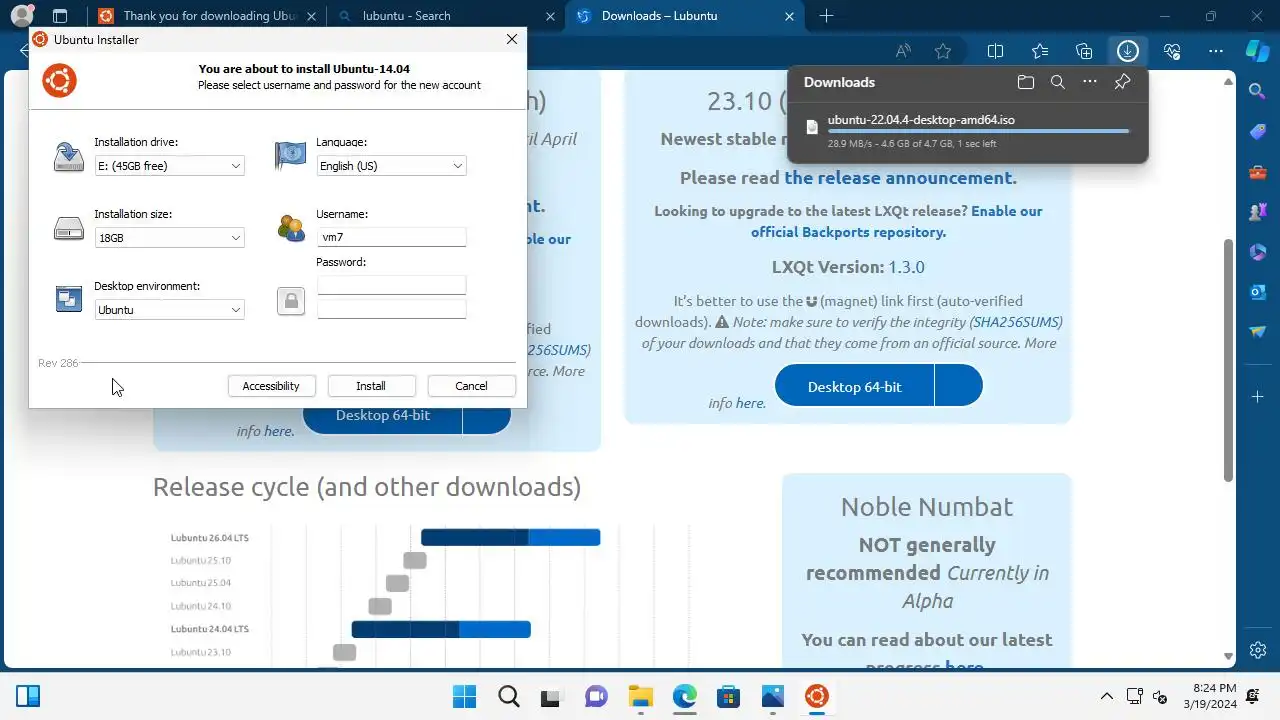Click the SHA256SUMS link in 23.10 card
The image size is (1280, 720).
[x=1015, y=322]
